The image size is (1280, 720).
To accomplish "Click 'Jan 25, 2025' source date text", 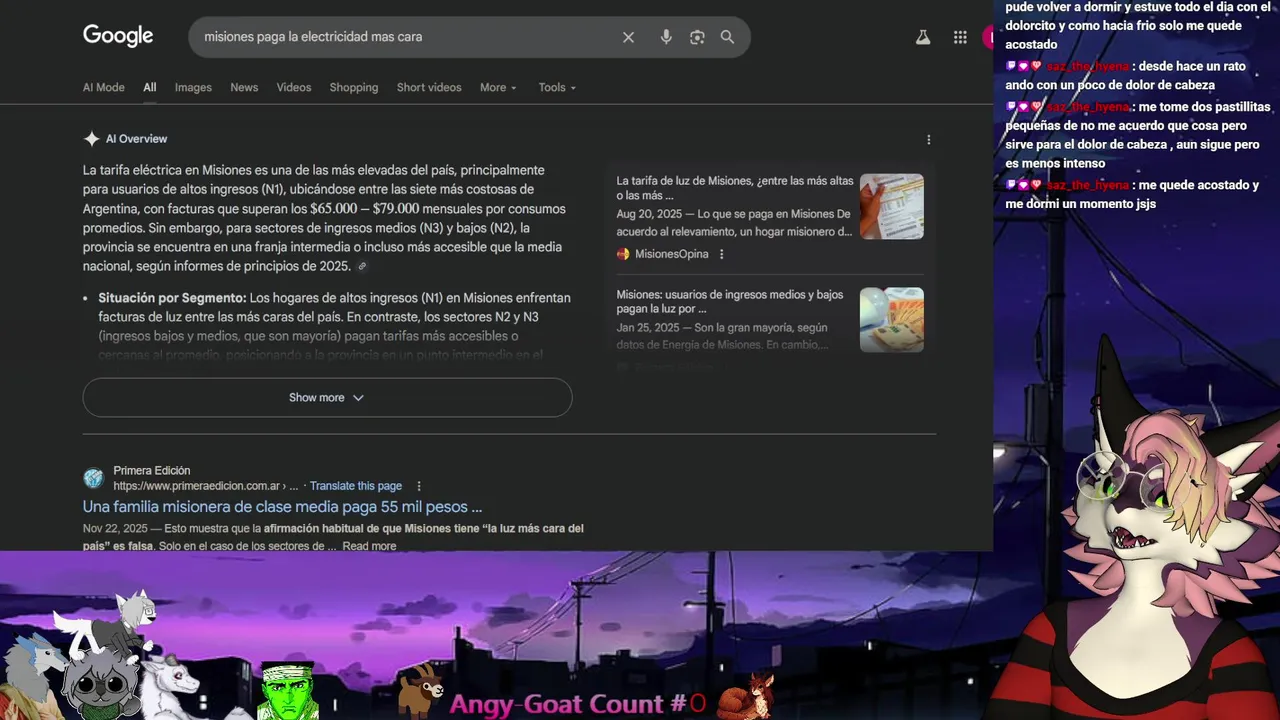I will point(648,328).
